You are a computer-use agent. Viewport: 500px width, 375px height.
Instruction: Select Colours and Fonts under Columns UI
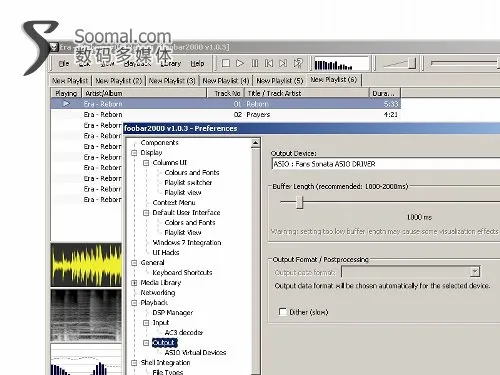[x=192, y=173]
